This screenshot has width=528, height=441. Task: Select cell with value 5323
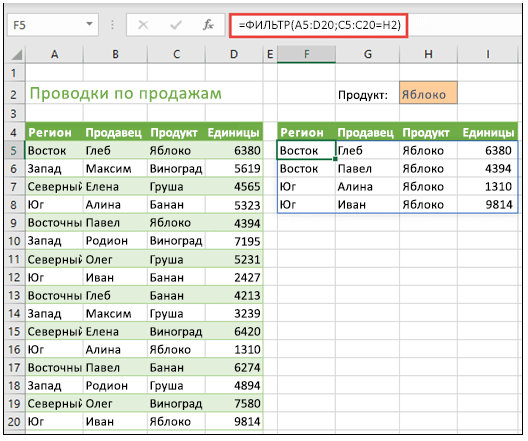[234, 205]
